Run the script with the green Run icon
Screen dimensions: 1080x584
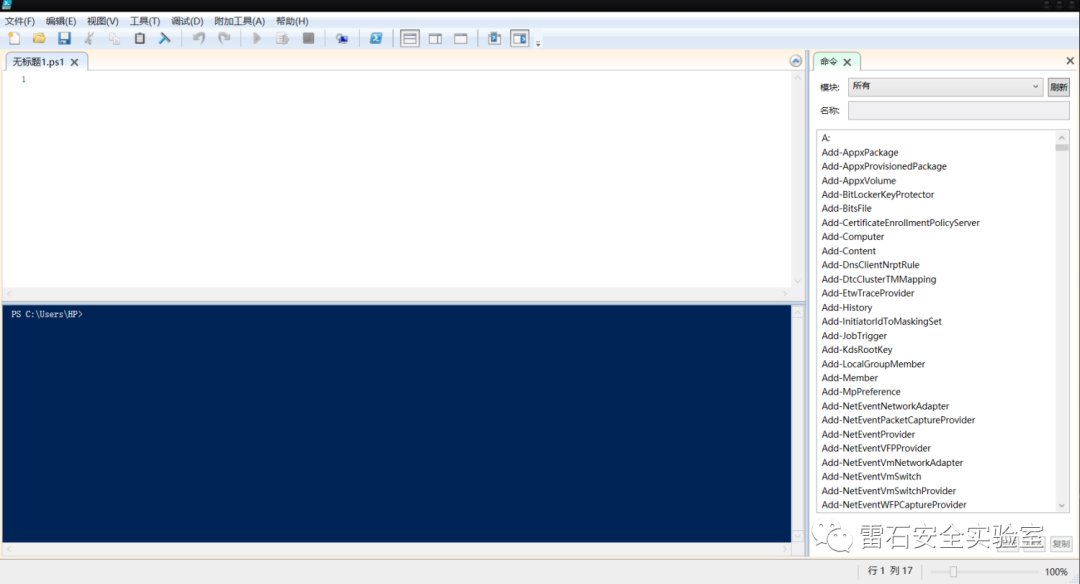[x=256, y=38]
